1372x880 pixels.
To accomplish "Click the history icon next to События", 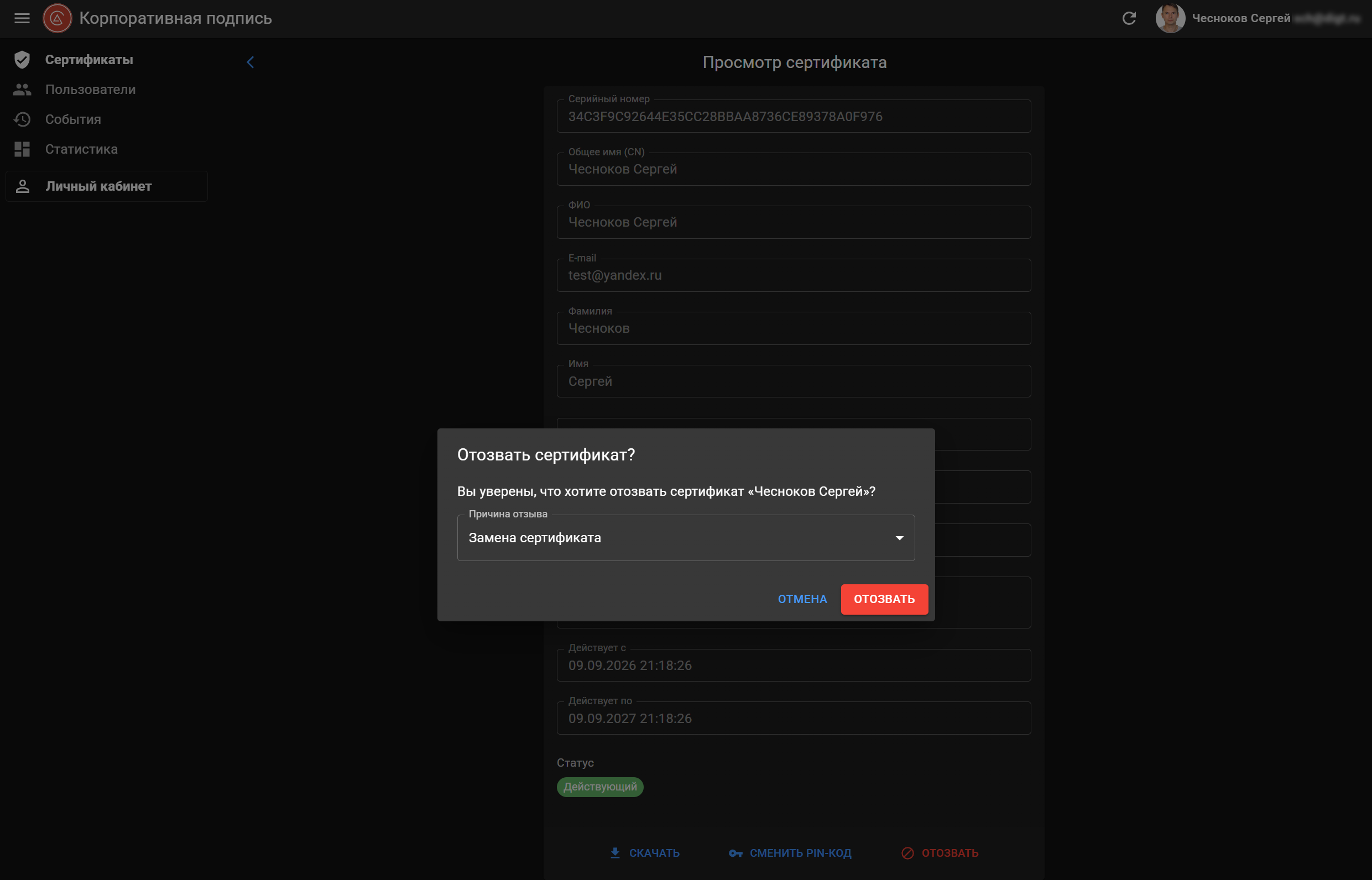I will point(22,119).
